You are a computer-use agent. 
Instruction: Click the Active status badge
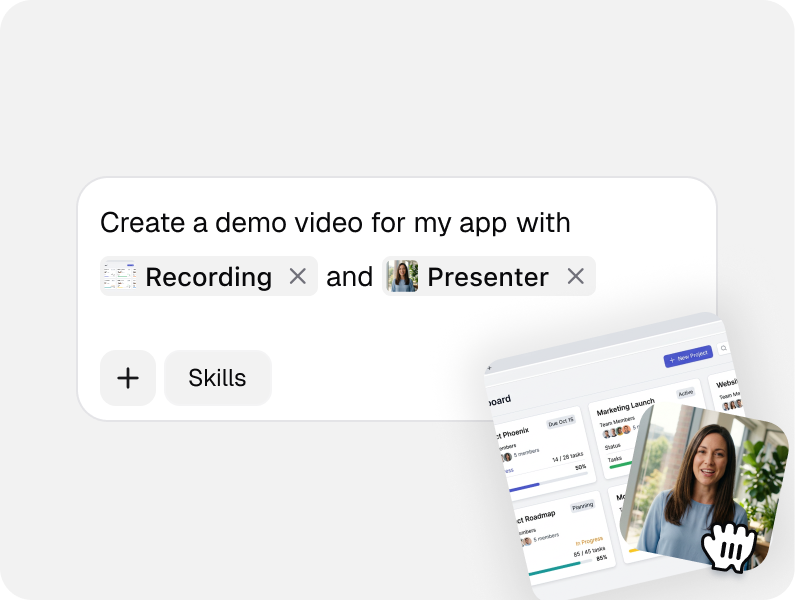tap(685, 393)
